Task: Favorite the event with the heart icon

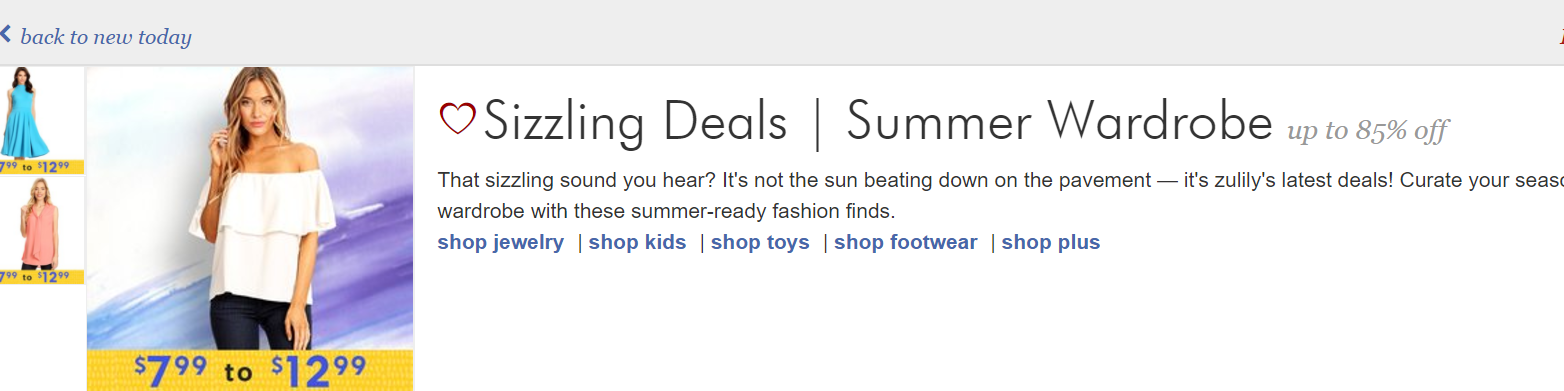Action: pos(457,120)
